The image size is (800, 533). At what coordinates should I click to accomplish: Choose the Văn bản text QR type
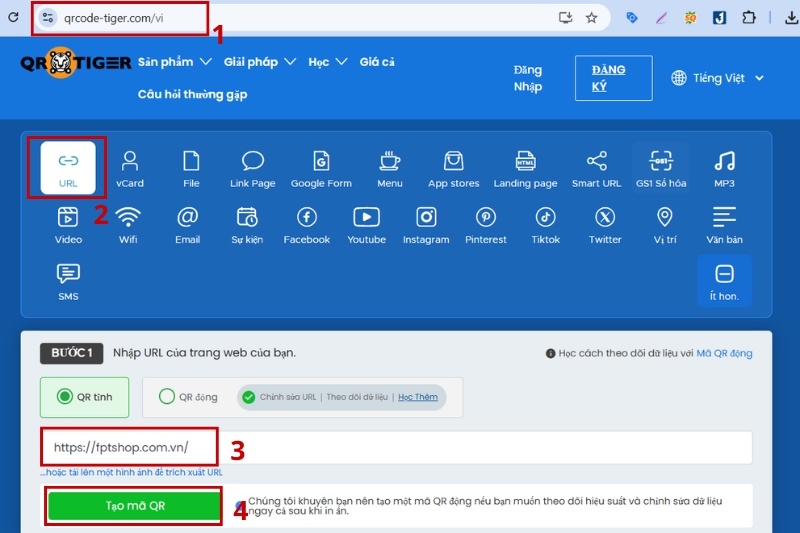coord(724,225)
